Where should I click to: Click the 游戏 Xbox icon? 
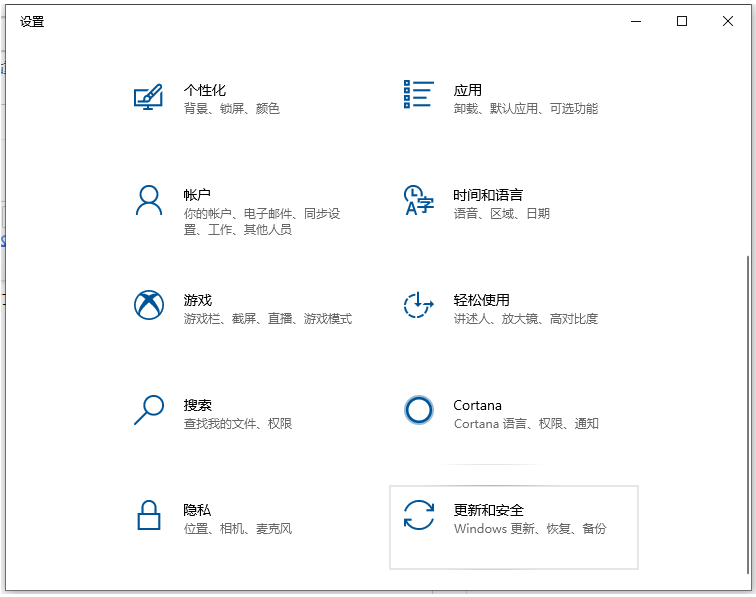click(x=149, y=305)
